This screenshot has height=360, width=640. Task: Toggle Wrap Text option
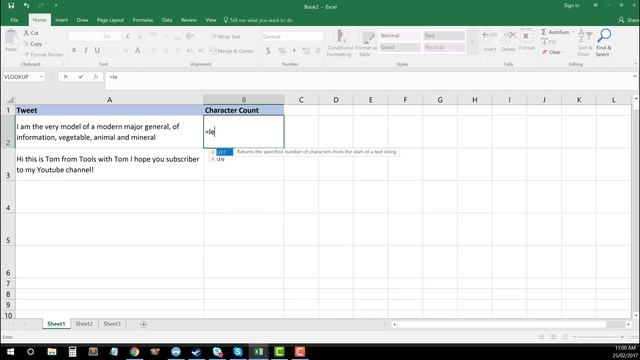(x=226, y=36)
